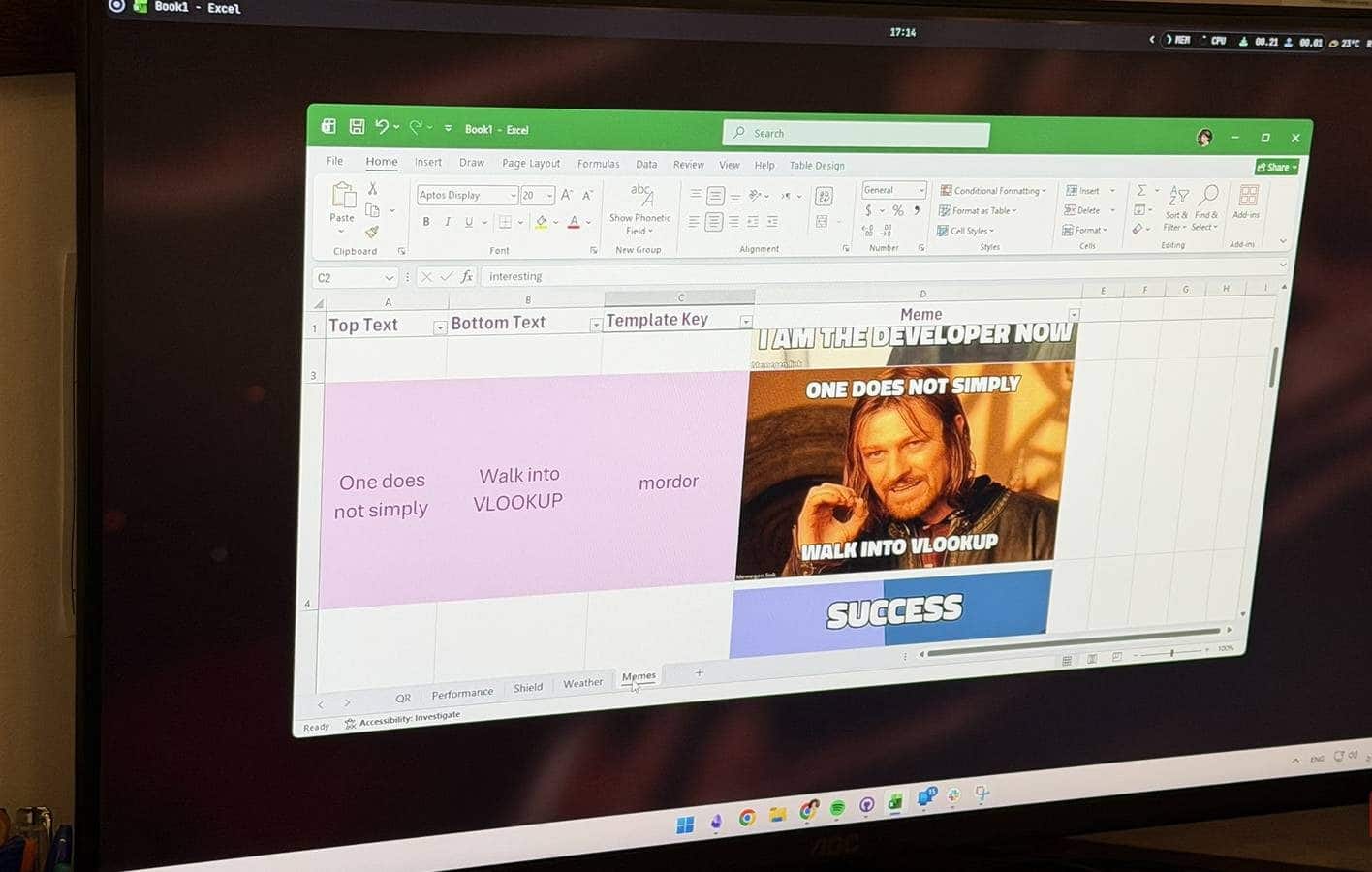
Task: Toggle middle vertical alignment
Action: coord(715,196)
